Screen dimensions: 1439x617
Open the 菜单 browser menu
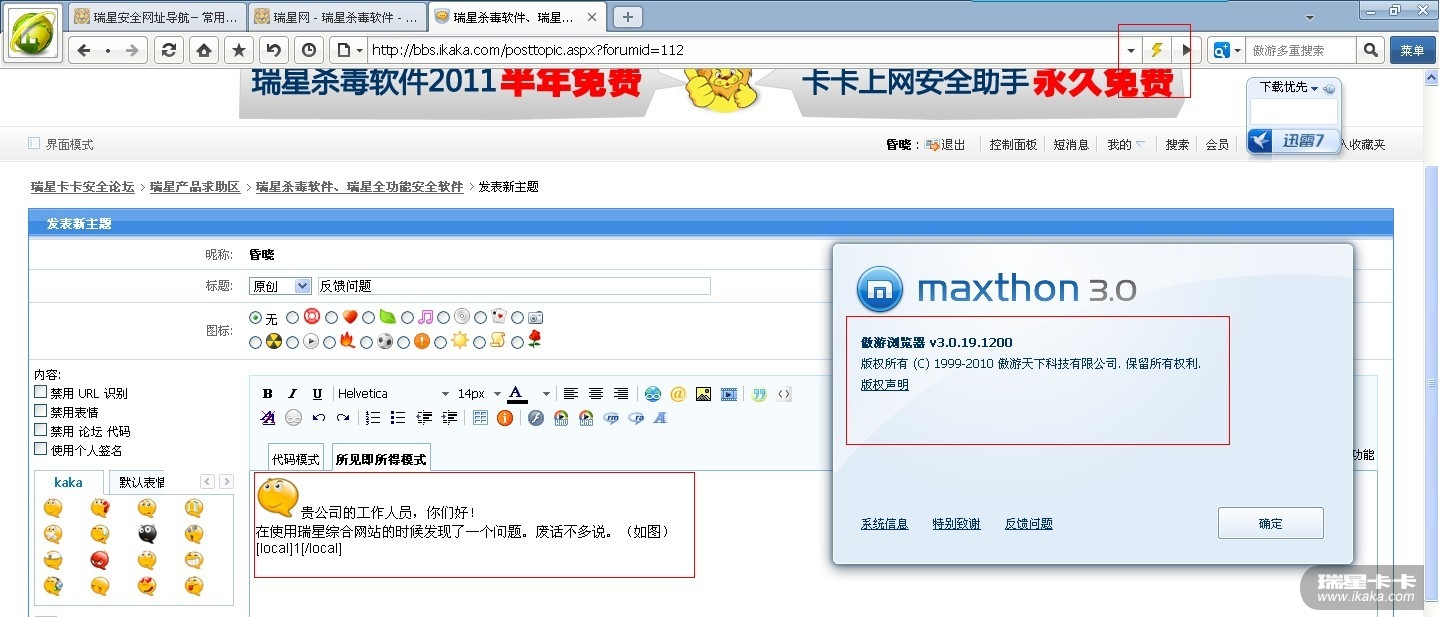click(x=1412, y=50)
